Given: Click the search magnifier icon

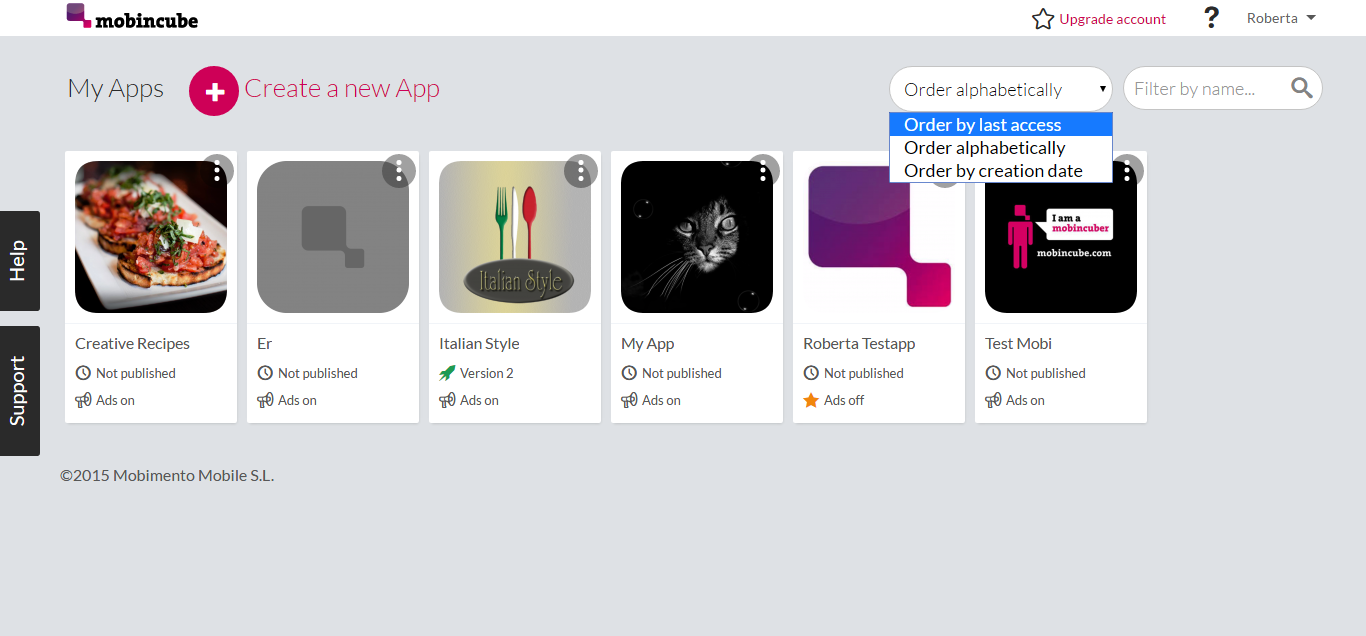Looking at the screenshot, I should point(1301,88).
